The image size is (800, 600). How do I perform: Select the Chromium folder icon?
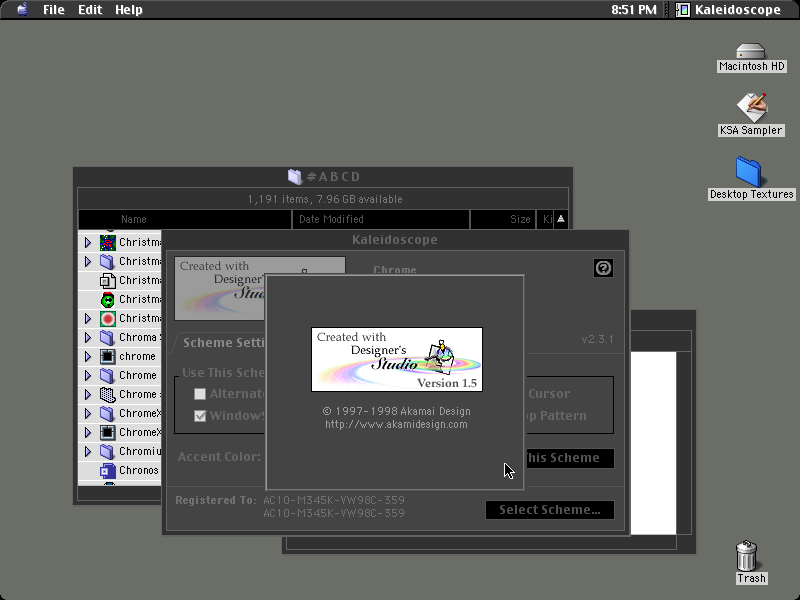(x=108, y=451)
